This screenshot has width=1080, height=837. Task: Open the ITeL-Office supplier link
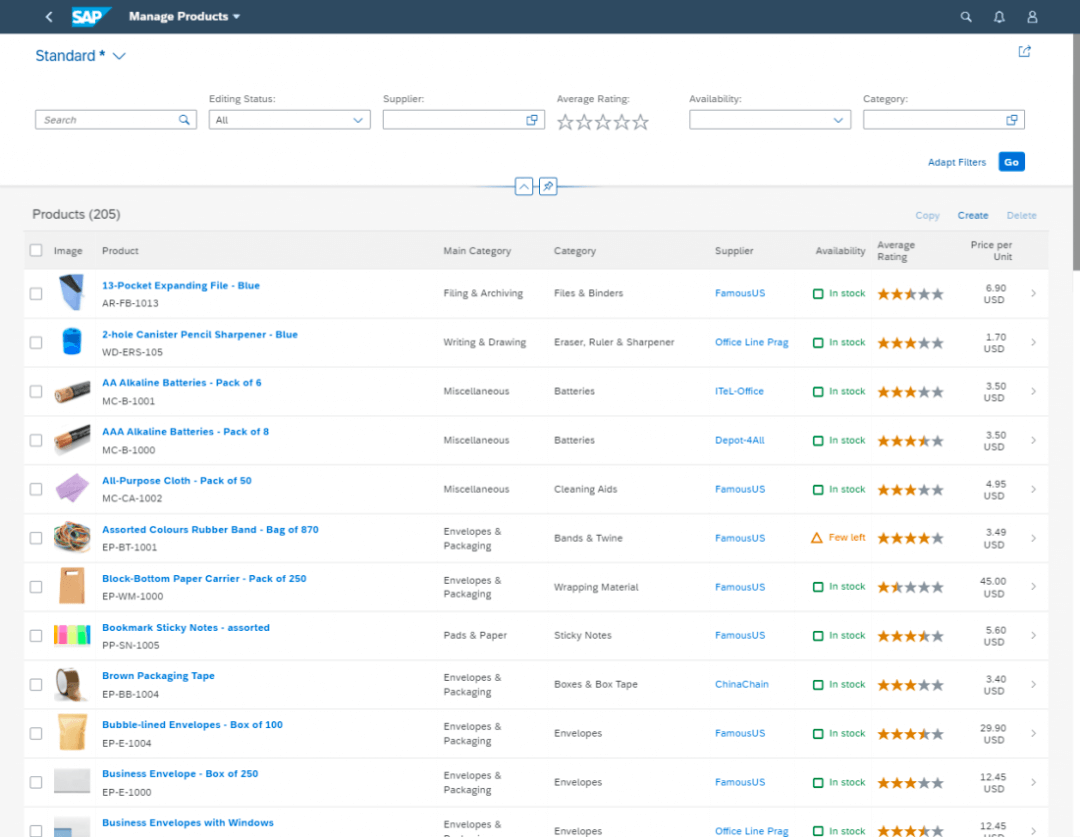pos(739,391)
